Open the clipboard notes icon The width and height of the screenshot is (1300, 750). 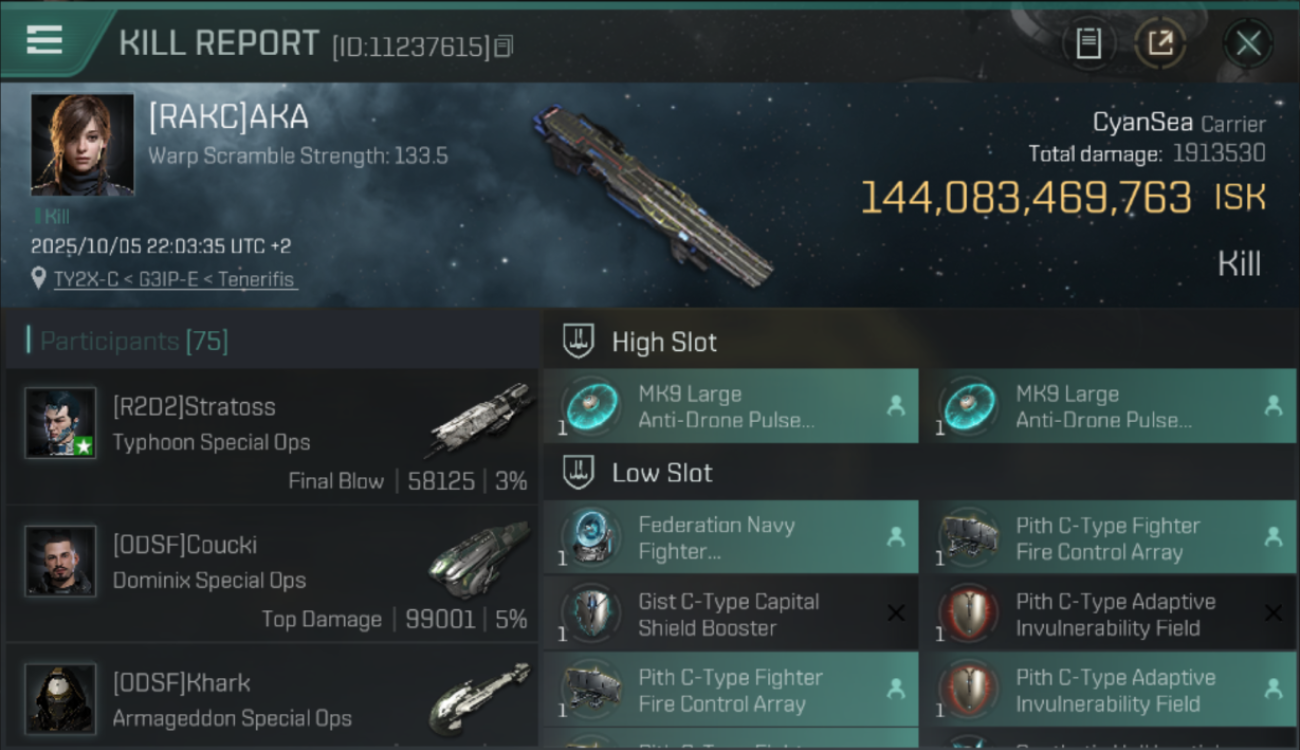tap(1088, 43)
